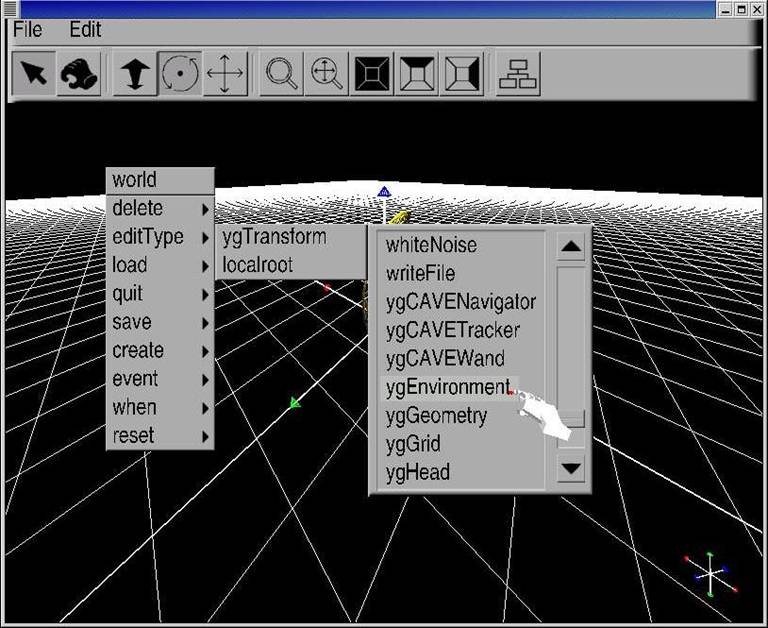Image resolution: width=768 pixels, height=628 pixels.
Task: Switch to the top-shaded box view icon
Action: pyautogui.click(x=417, y=73)
